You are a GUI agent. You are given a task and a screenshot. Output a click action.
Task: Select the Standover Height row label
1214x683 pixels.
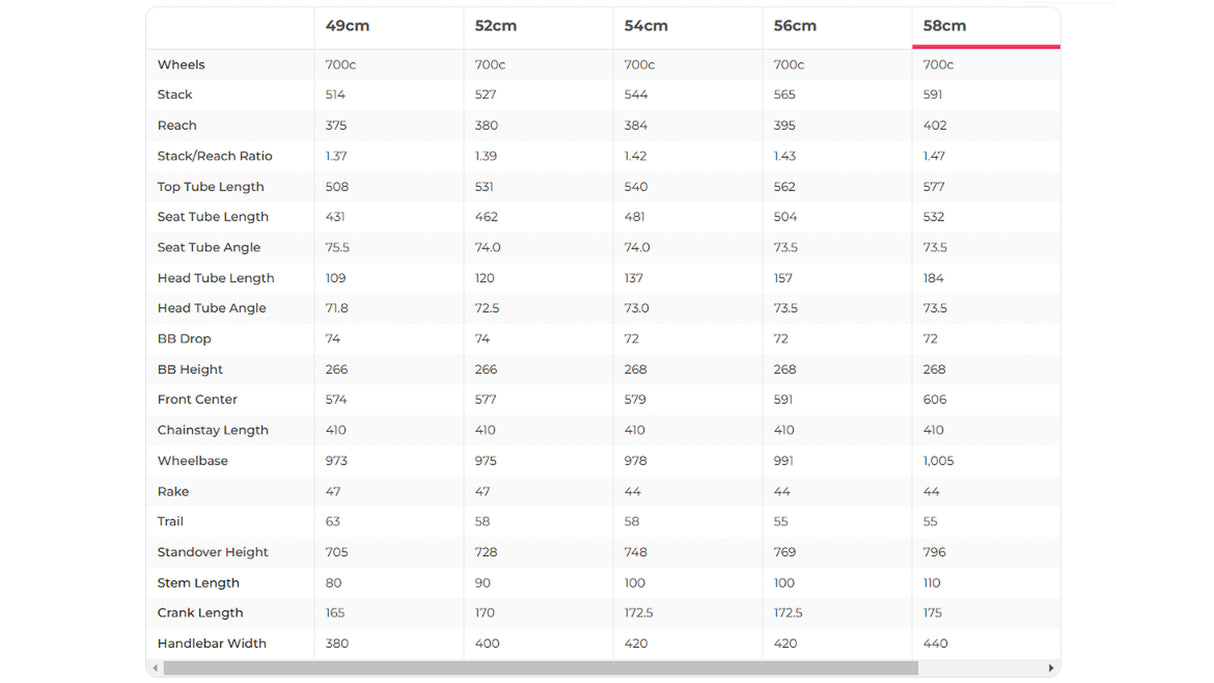213,552
